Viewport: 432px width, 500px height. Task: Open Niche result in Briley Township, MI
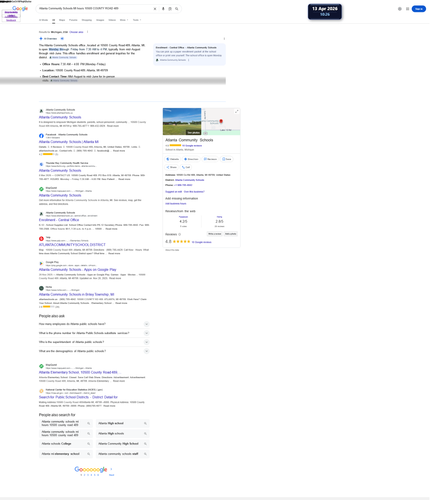(77, 295)
